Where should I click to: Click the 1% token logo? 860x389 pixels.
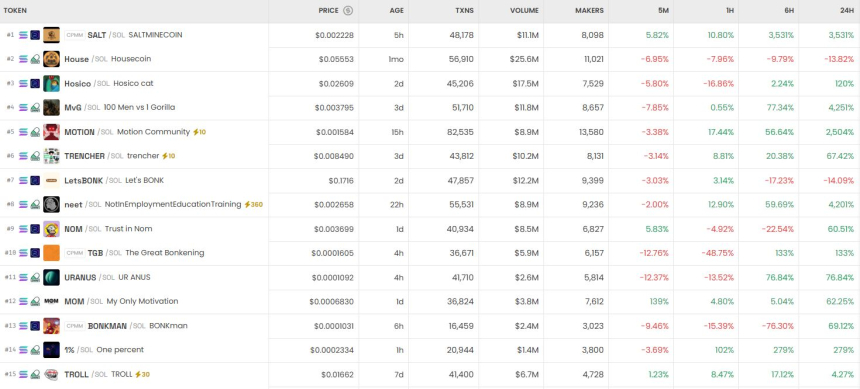point(52,349)
